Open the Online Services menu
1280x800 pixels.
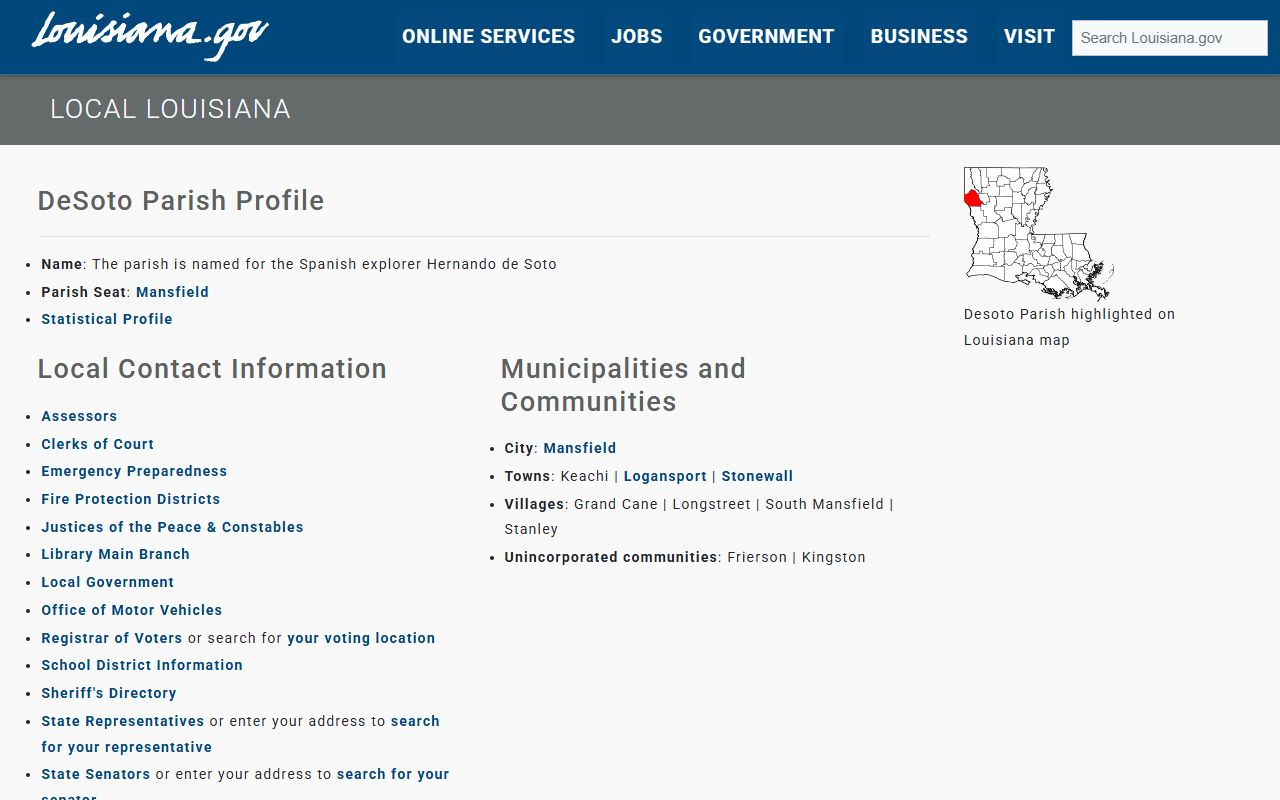click(x=488, y=36)
